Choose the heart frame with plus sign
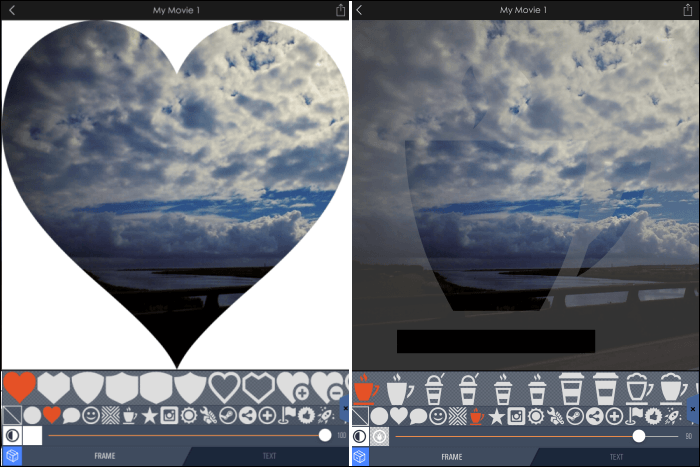 (x=294, y=387)
